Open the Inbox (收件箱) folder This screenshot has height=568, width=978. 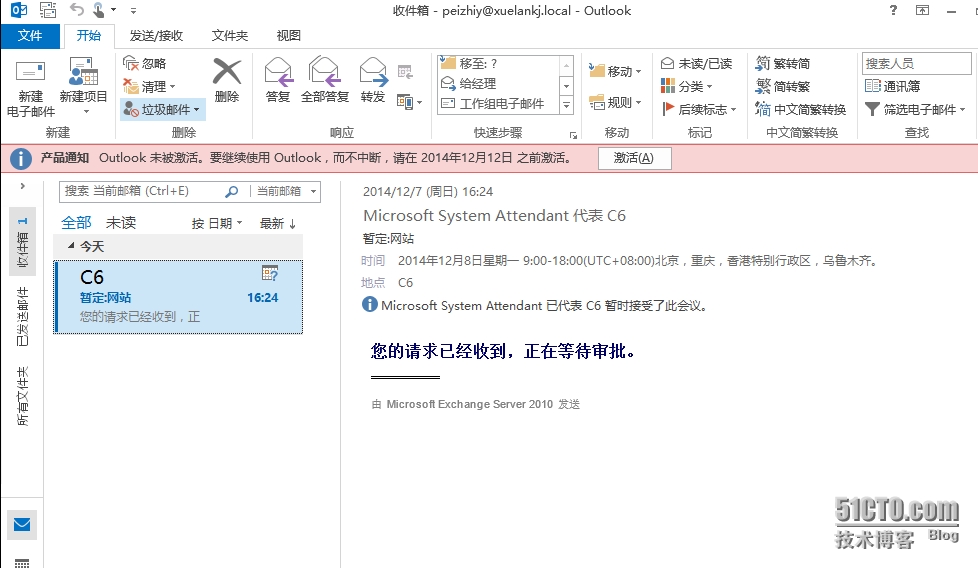[22, 243]
